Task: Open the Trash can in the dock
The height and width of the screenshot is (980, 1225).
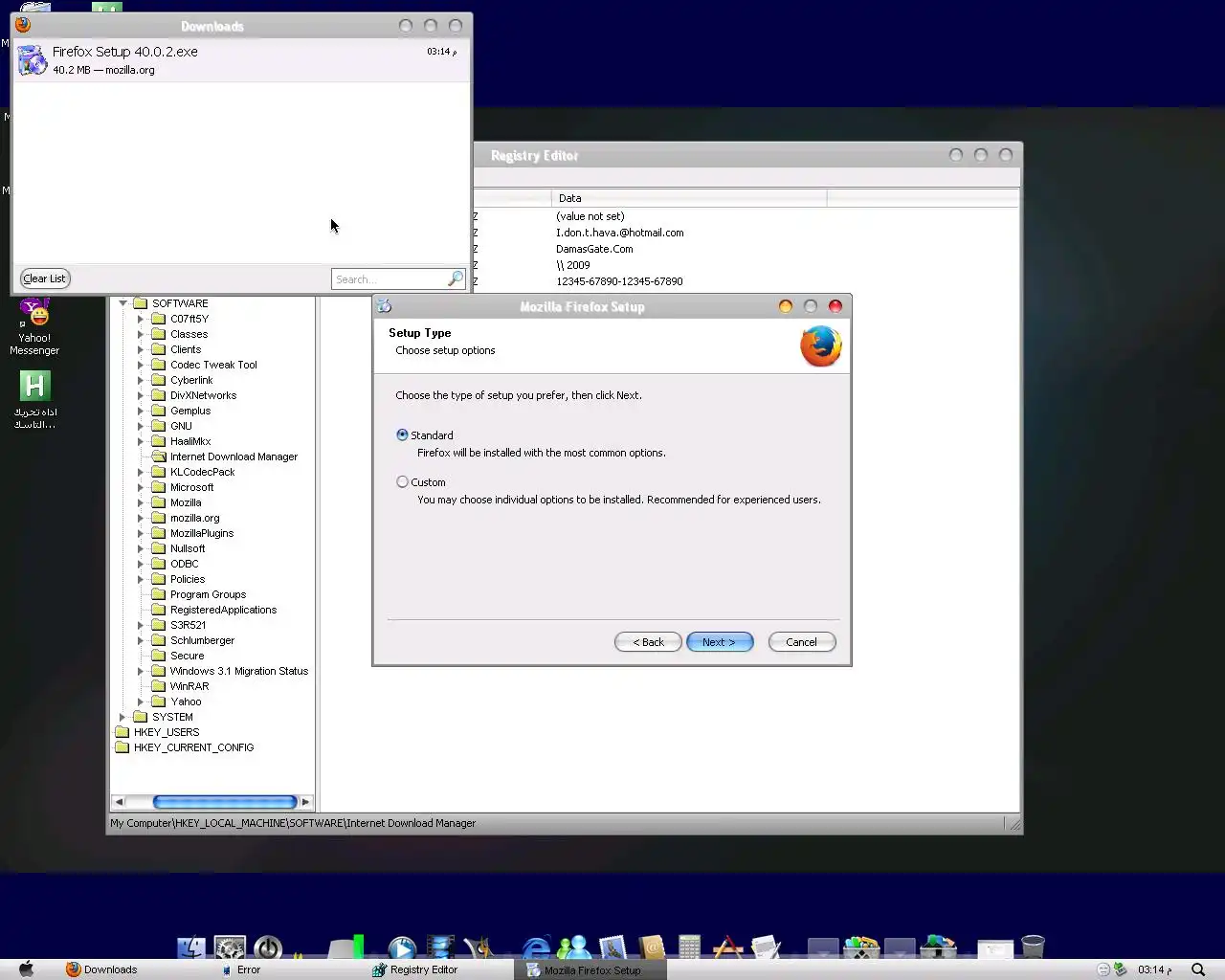Action: (1033, 947)
